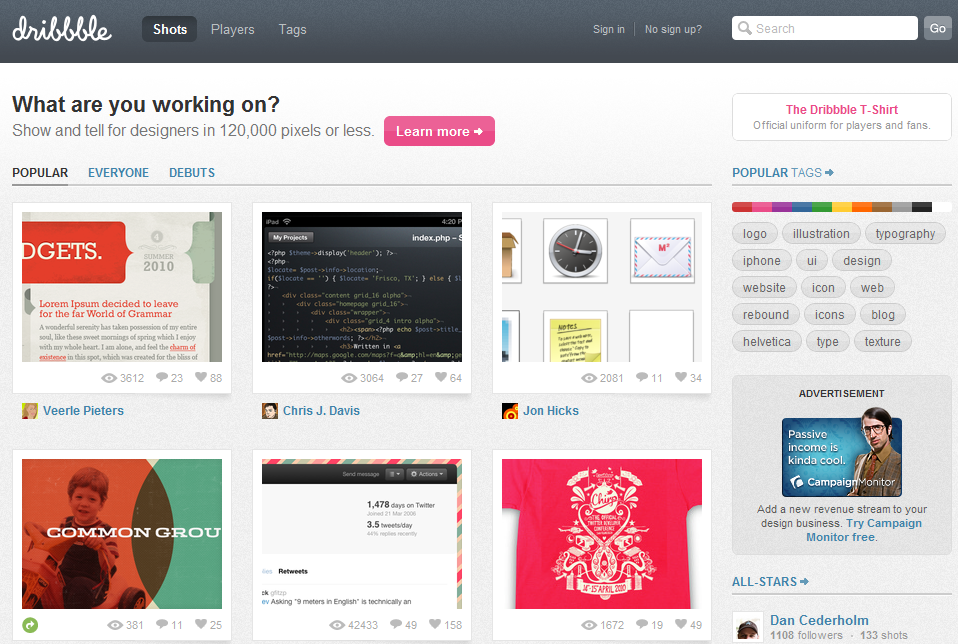Click the heart icon showing 34 likes
The height and width of the screenshot is (644, 958).
pos(681,377)
